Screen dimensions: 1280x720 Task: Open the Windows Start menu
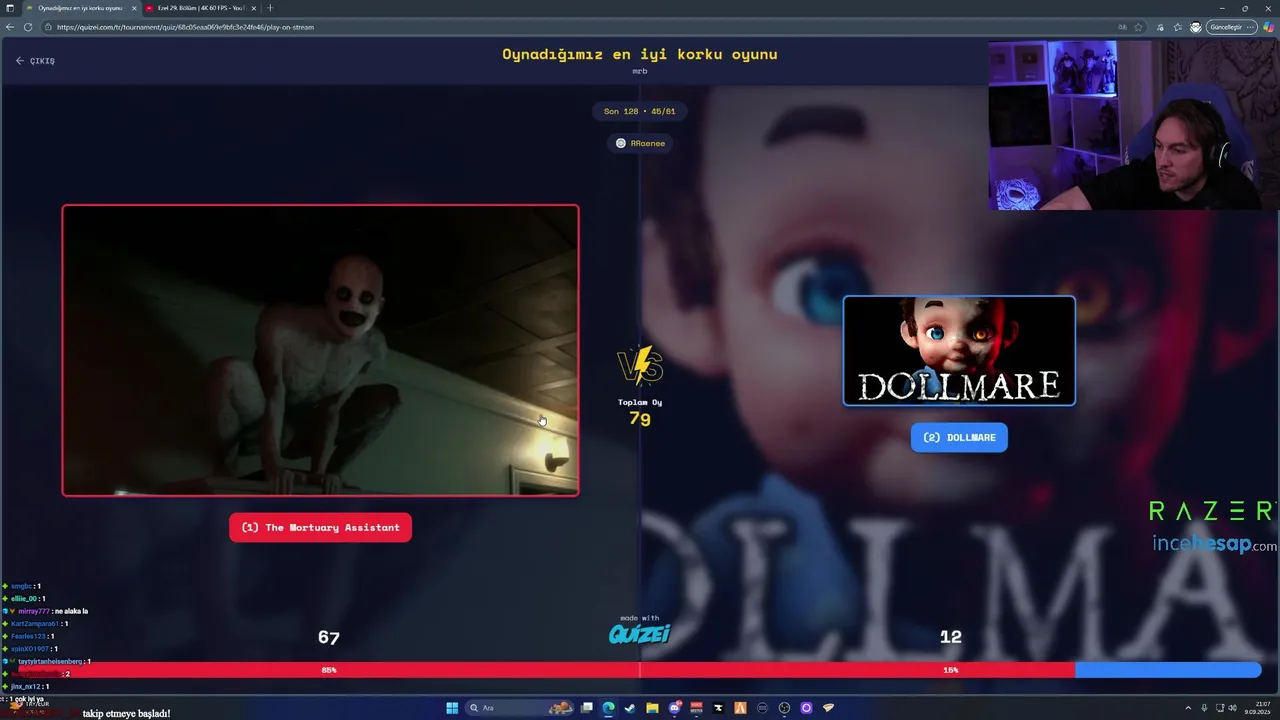452,708
